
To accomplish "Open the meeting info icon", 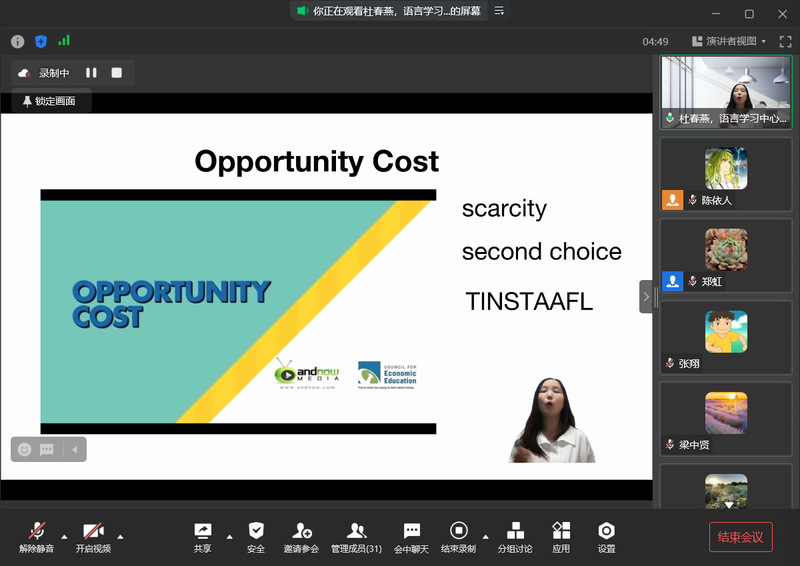I will tap(17, 41).
